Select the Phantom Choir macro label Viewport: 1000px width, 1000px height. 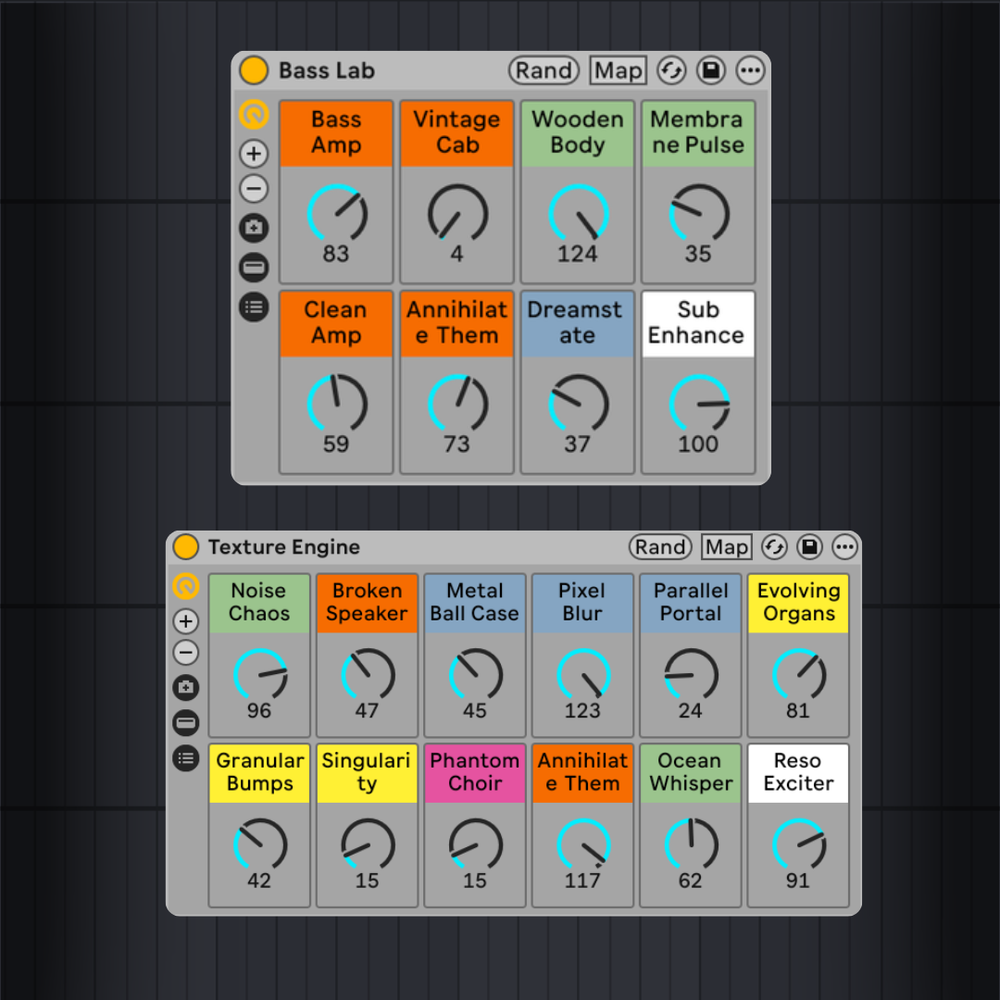pos(475,772)
